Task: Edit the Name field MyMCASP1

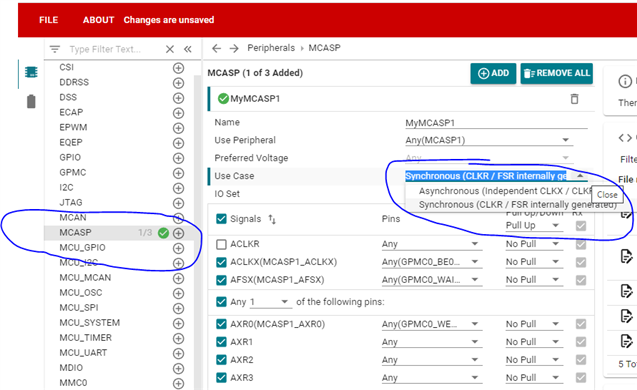Action: 496,123
